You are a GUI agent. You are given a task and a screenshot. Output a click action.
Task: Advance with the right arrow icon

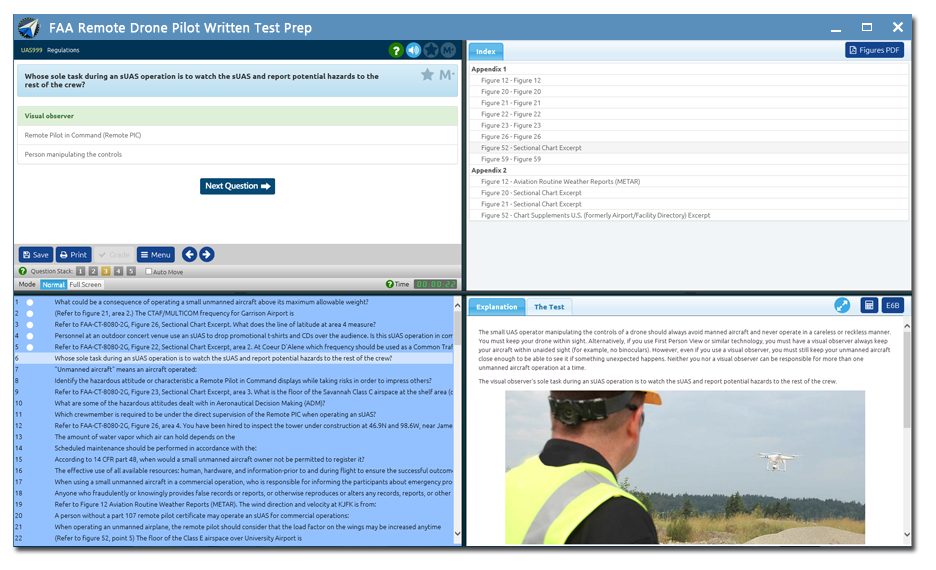coord(206,255)
